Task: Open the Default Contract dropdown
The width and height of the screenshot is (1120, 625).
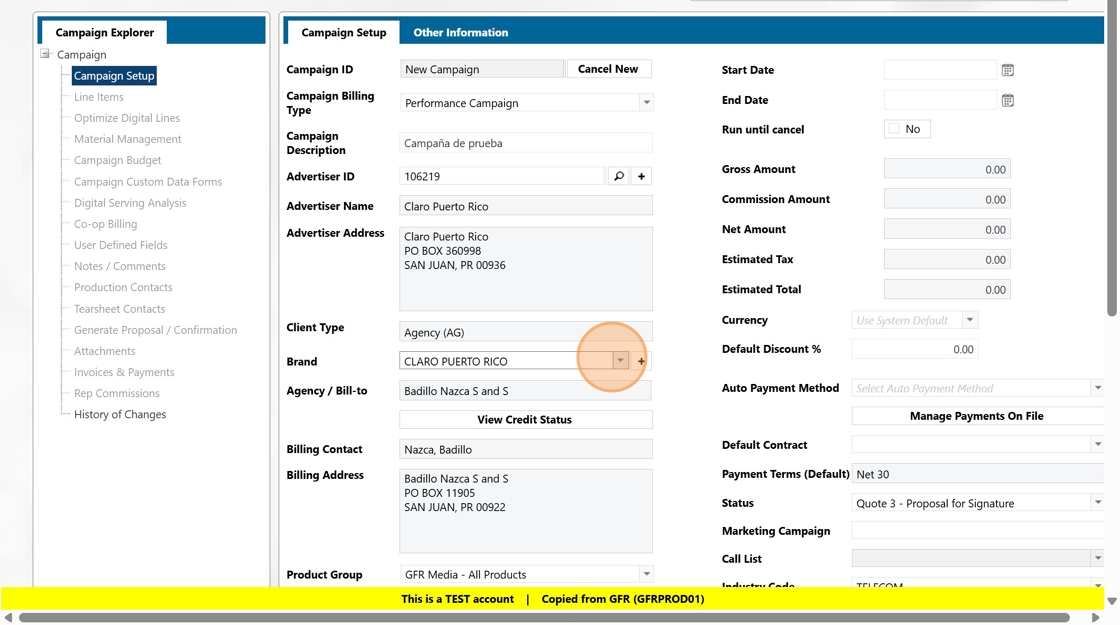Action: coord(1098,444)
